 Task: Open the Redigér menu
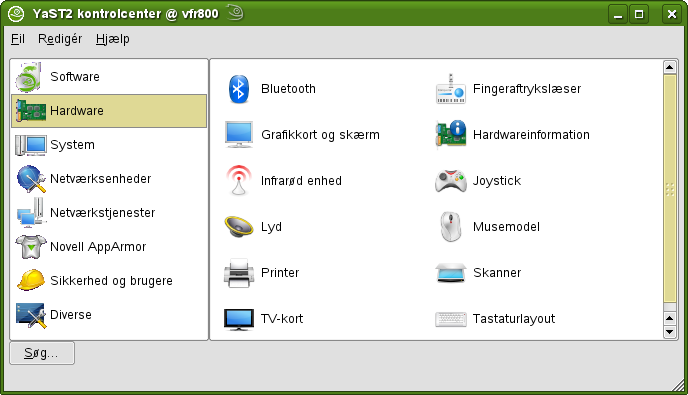point(60,39)
